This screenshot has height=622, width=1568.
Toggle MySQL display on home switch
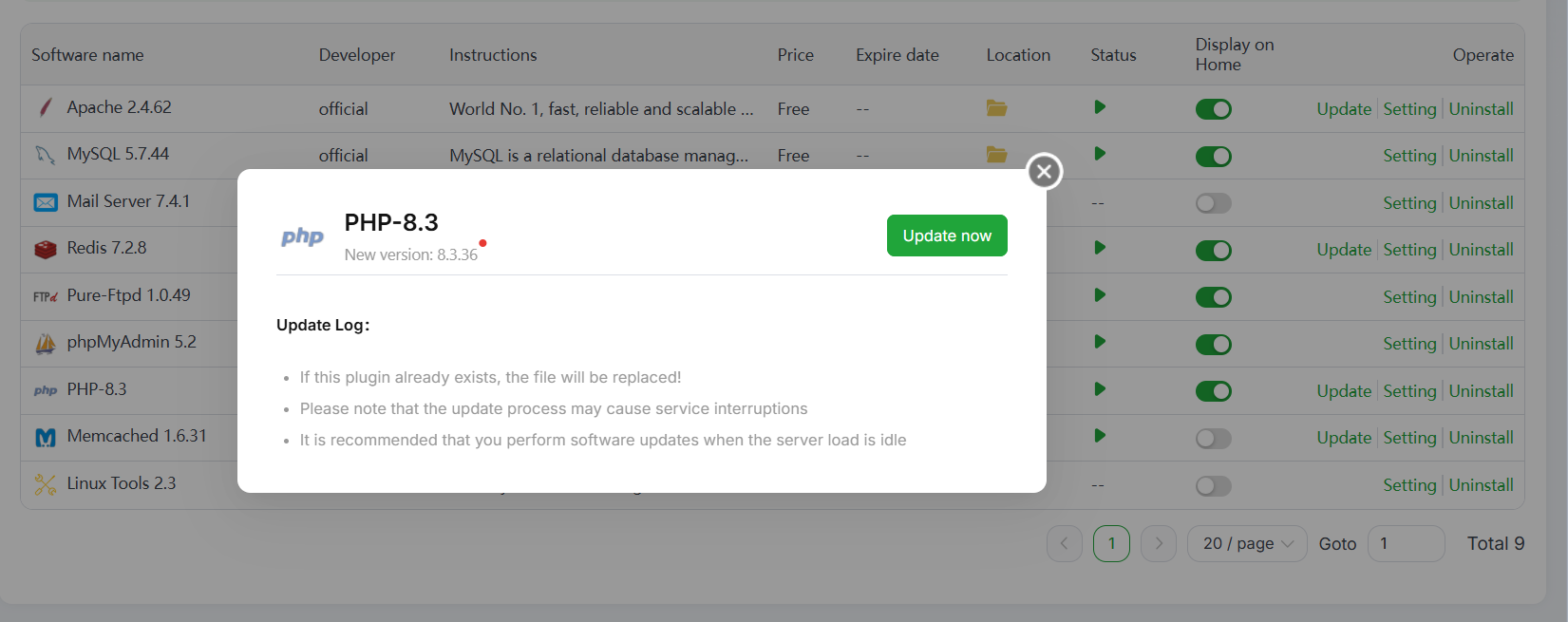(x=1213, y=156)
